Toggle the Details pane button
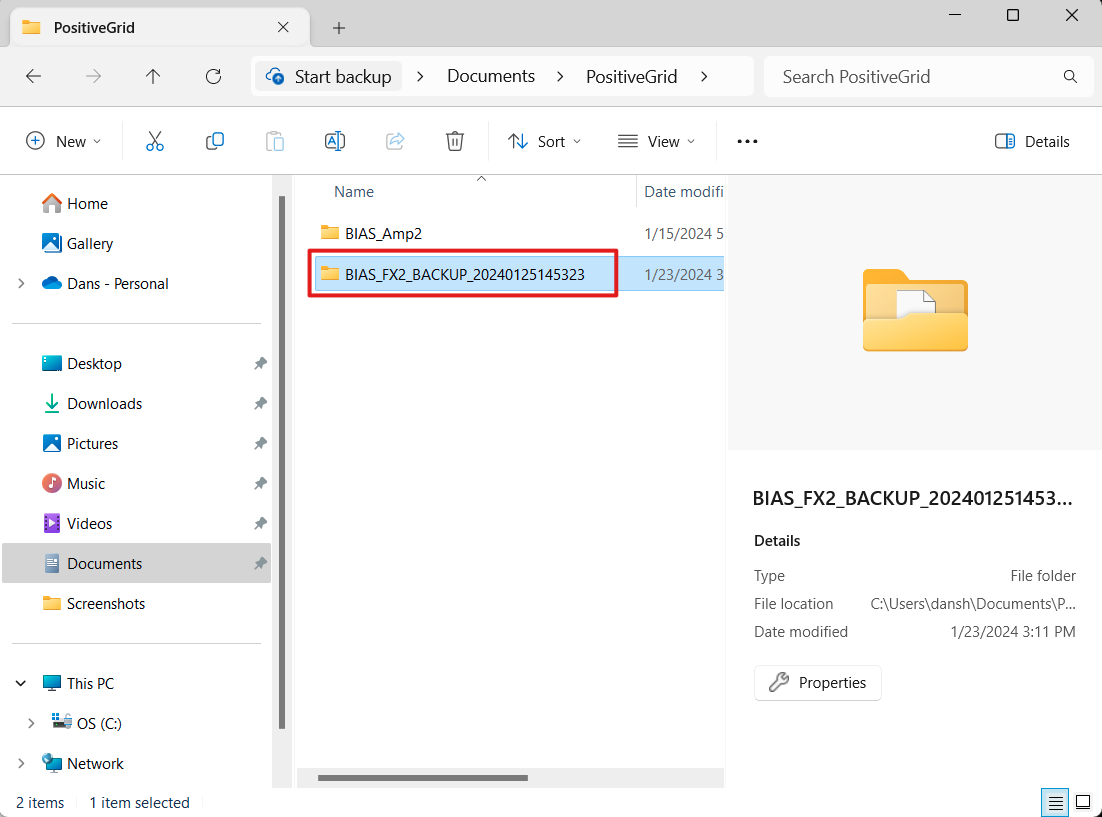Image resolution: width=1102 pixels, height=817 pixels. tap(1033, 141)
